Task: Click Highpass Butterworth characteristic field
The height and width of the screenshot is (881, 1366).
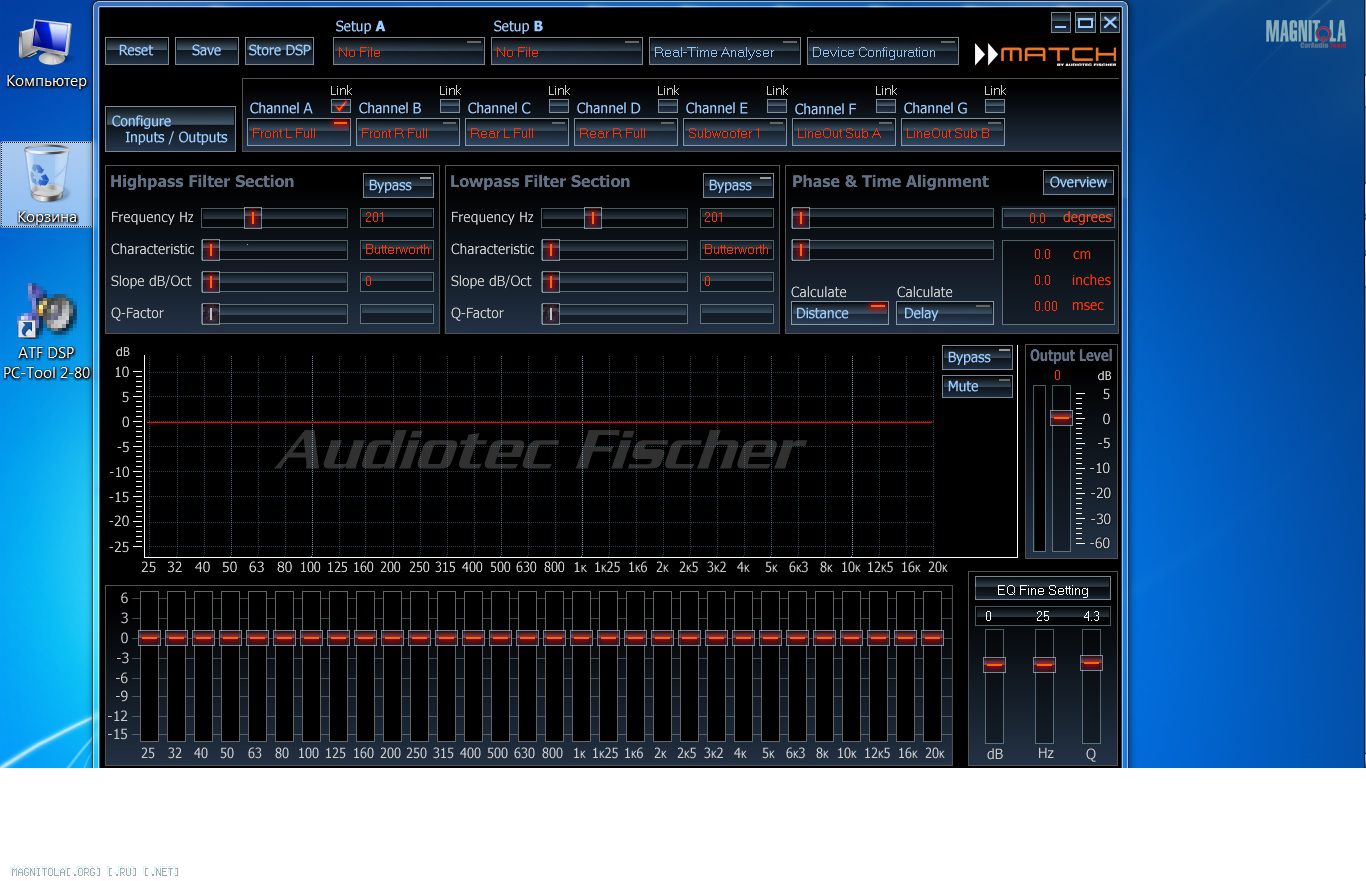Action: coord(397,249)
